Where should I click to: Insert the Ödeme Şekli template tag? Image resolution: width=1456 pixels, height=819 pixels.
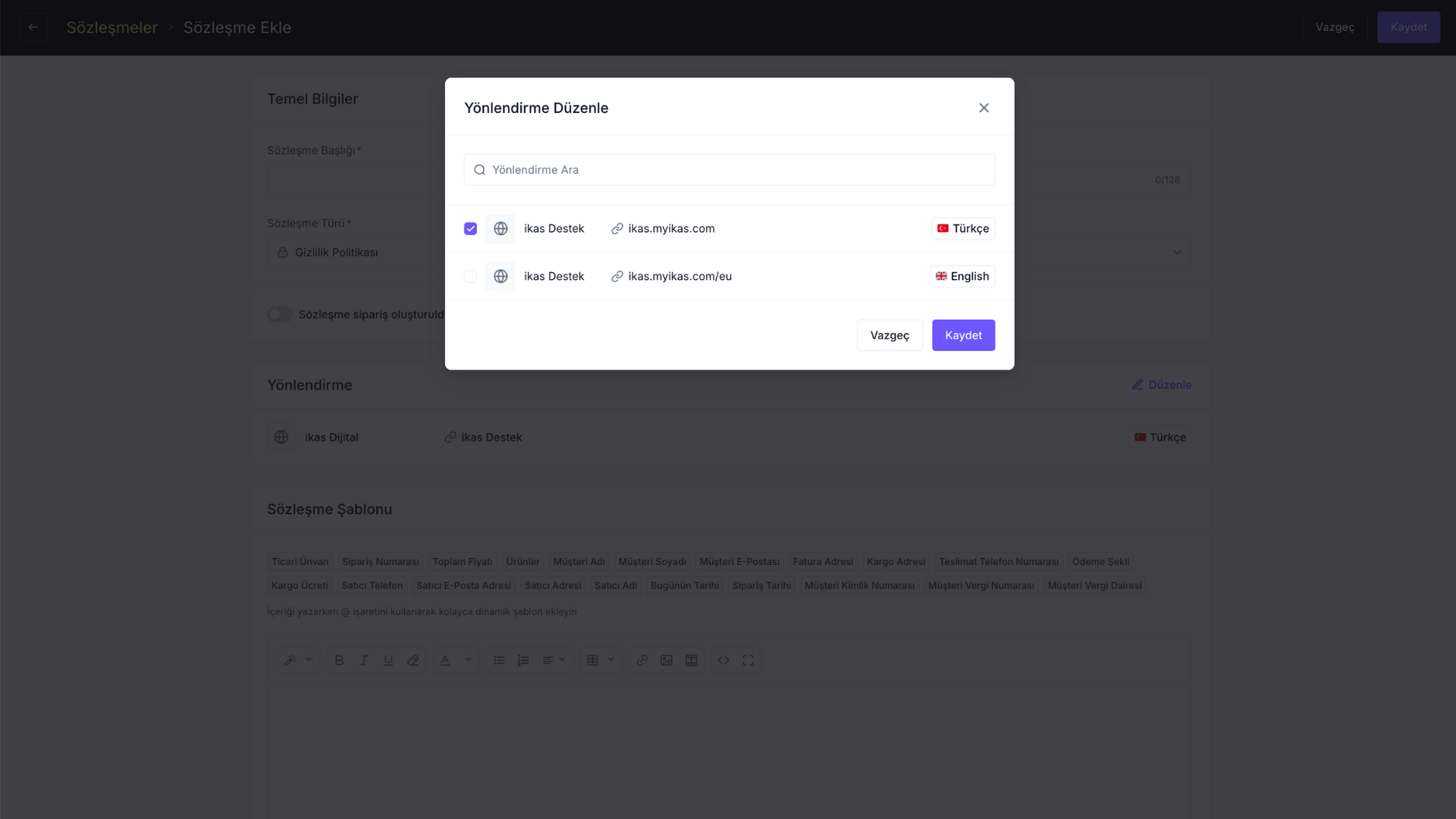pos(1101,562)
